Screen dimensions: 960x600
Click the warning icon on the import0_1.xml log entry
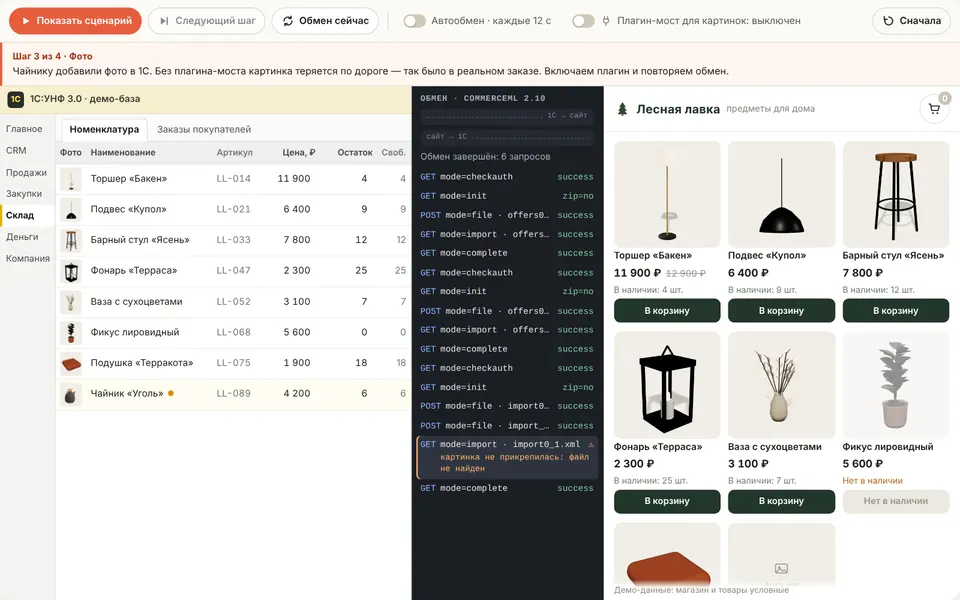(x=591, y=444)
